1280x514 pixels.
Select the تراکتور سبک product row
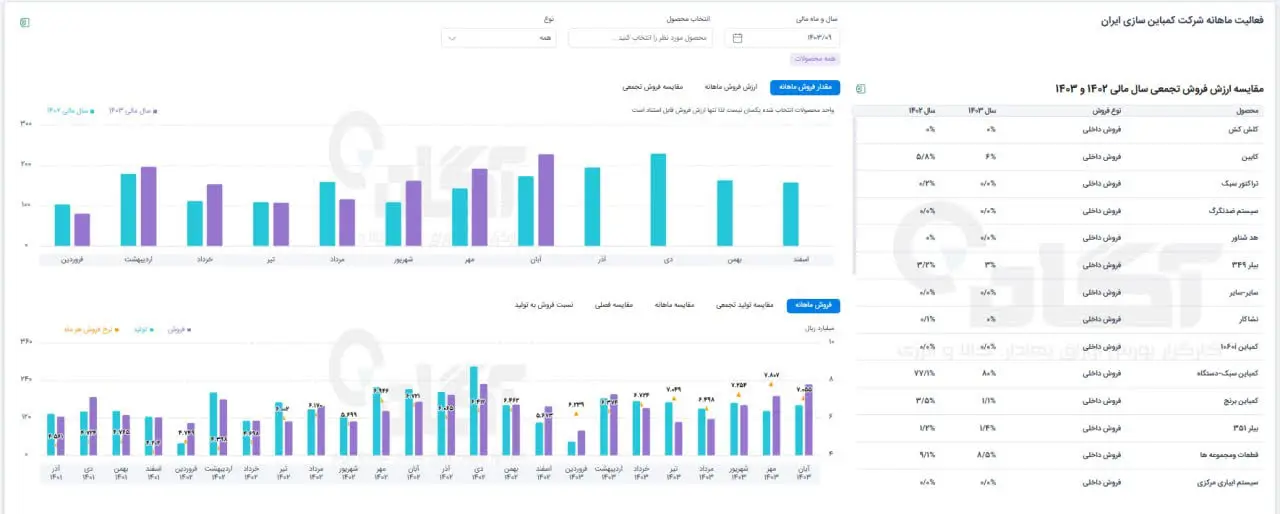click(x=1060, y=184)
